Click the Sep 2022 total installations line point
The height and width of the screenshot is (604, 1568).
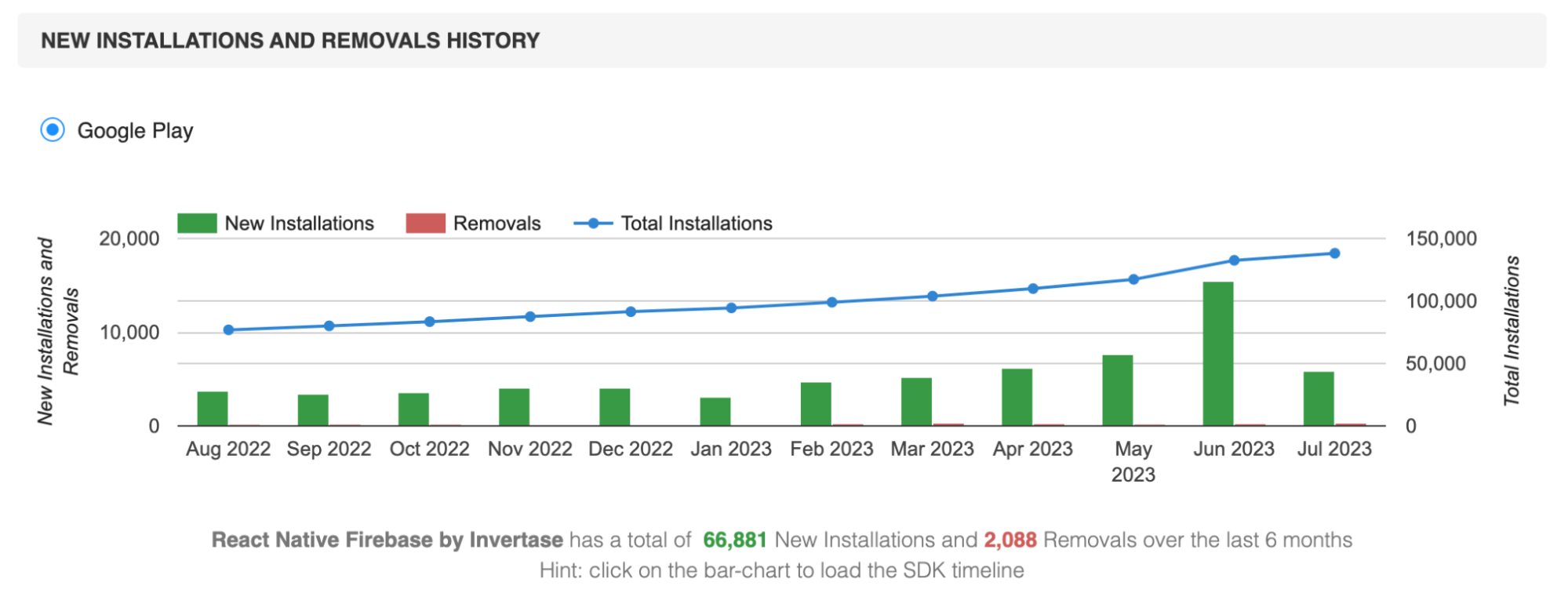point(329,326)
